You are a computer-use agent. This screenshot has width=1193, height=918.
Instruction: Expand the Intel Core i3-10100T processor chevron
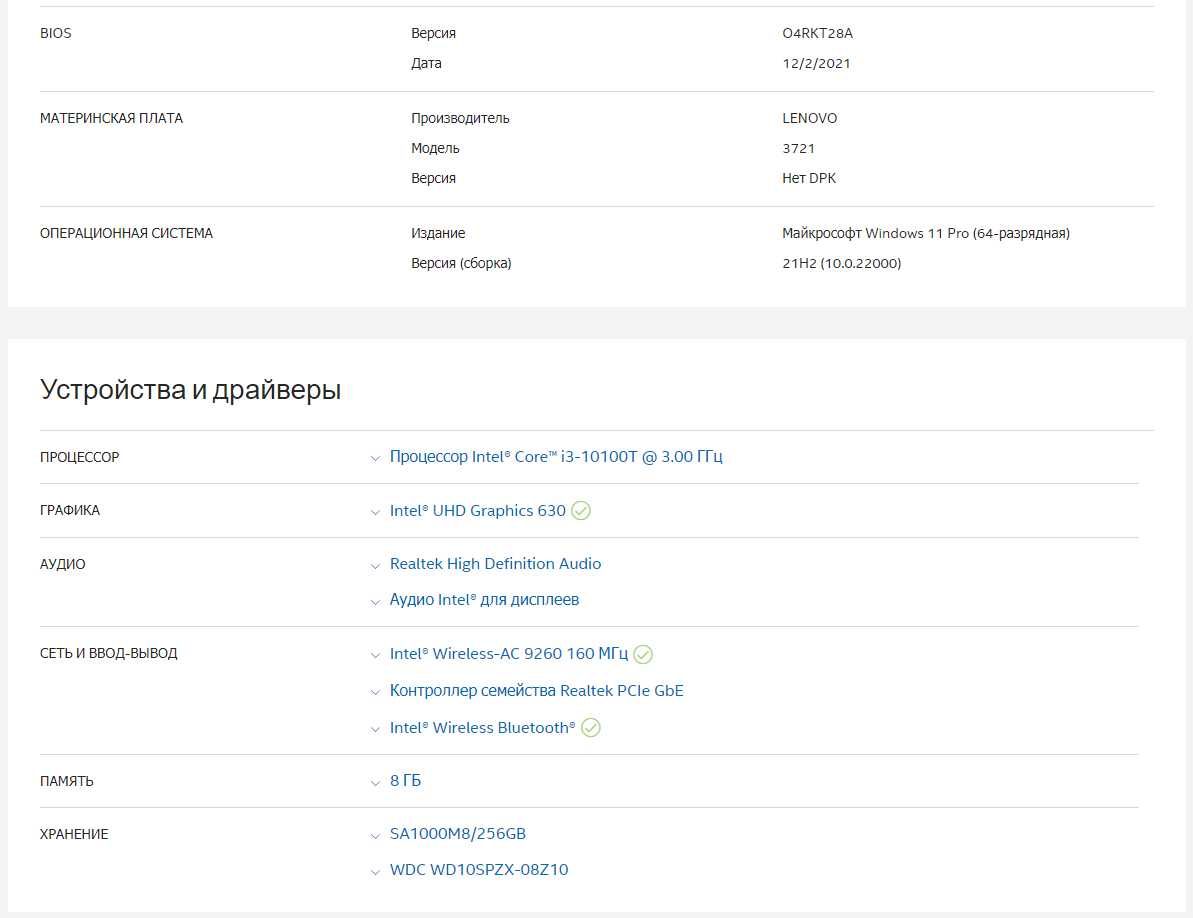pos(375,459)
